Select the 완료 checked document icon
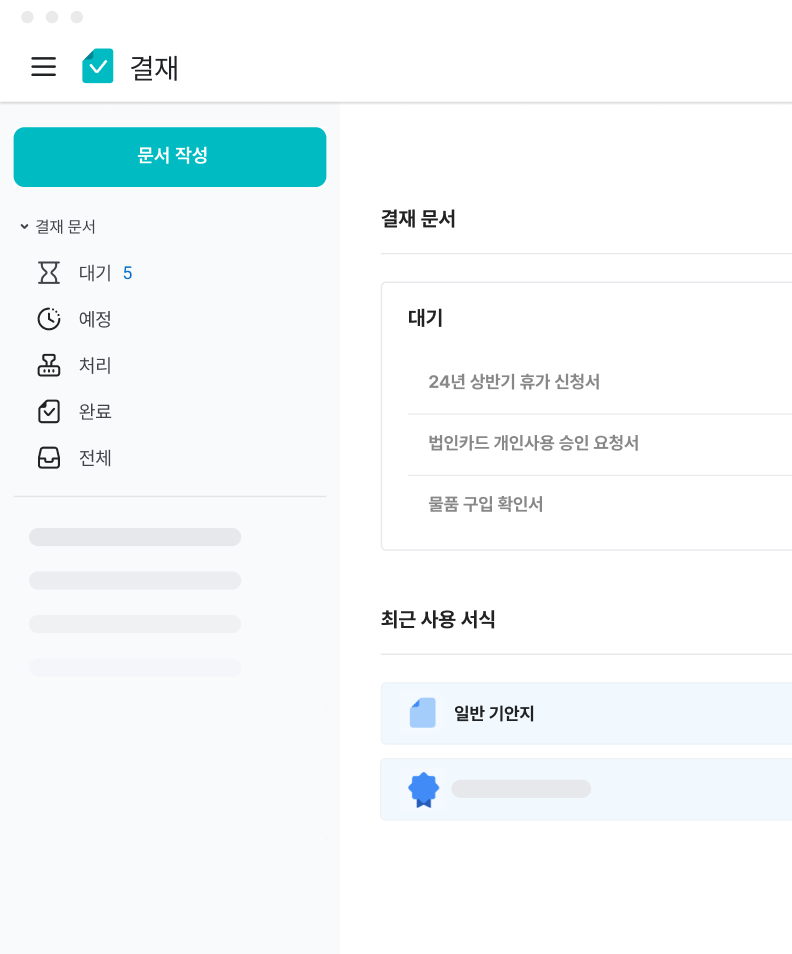The width and height of the screenshot is (792, 954). coord(49,411)
